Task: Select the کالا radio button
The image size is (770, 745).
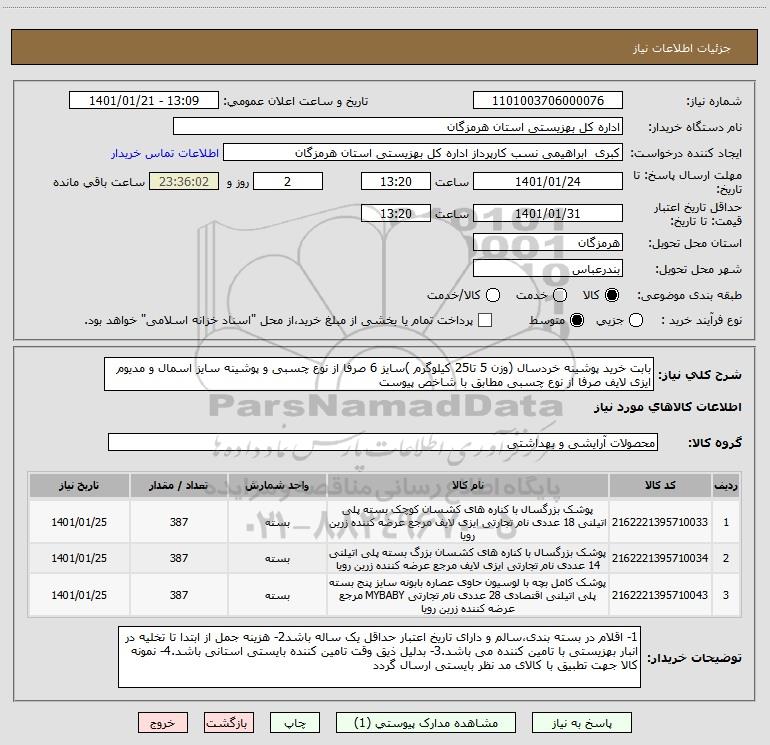Action: [x=612, y=295]
